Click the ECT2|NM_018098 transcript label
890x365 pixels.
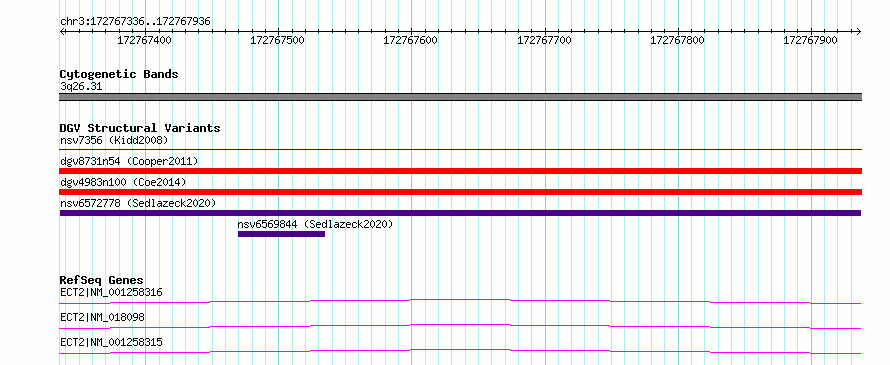(102, 317)
